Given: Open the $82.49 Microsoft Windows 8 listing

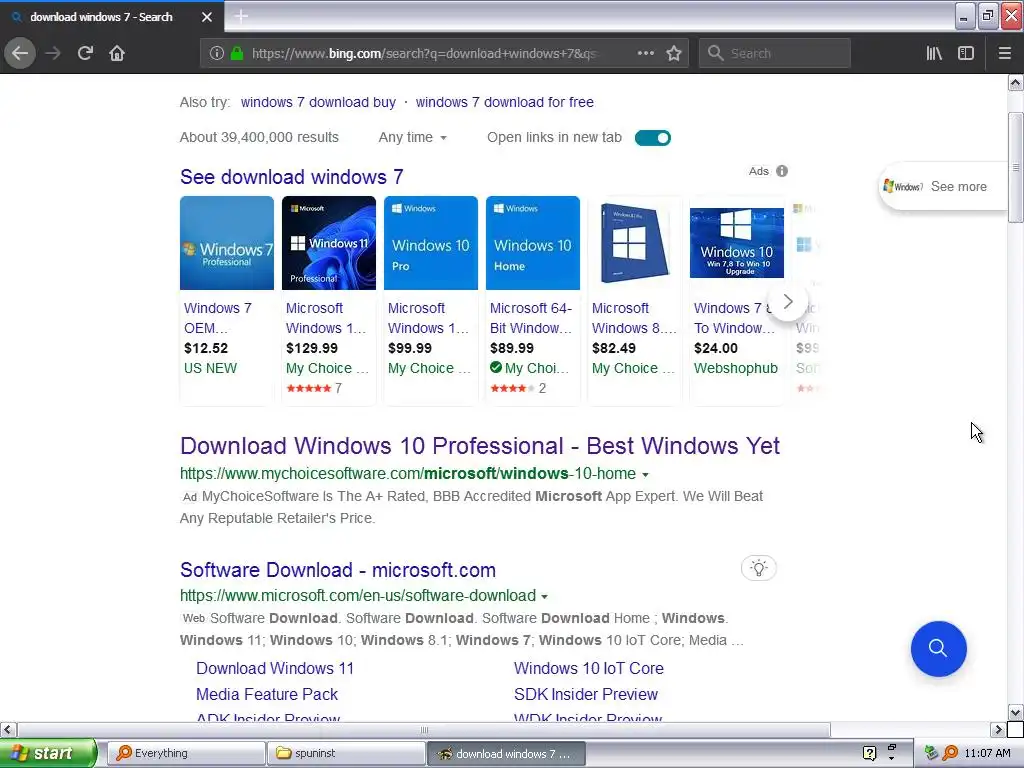Looking at the screenshot, I should click(x=633, y=318).
